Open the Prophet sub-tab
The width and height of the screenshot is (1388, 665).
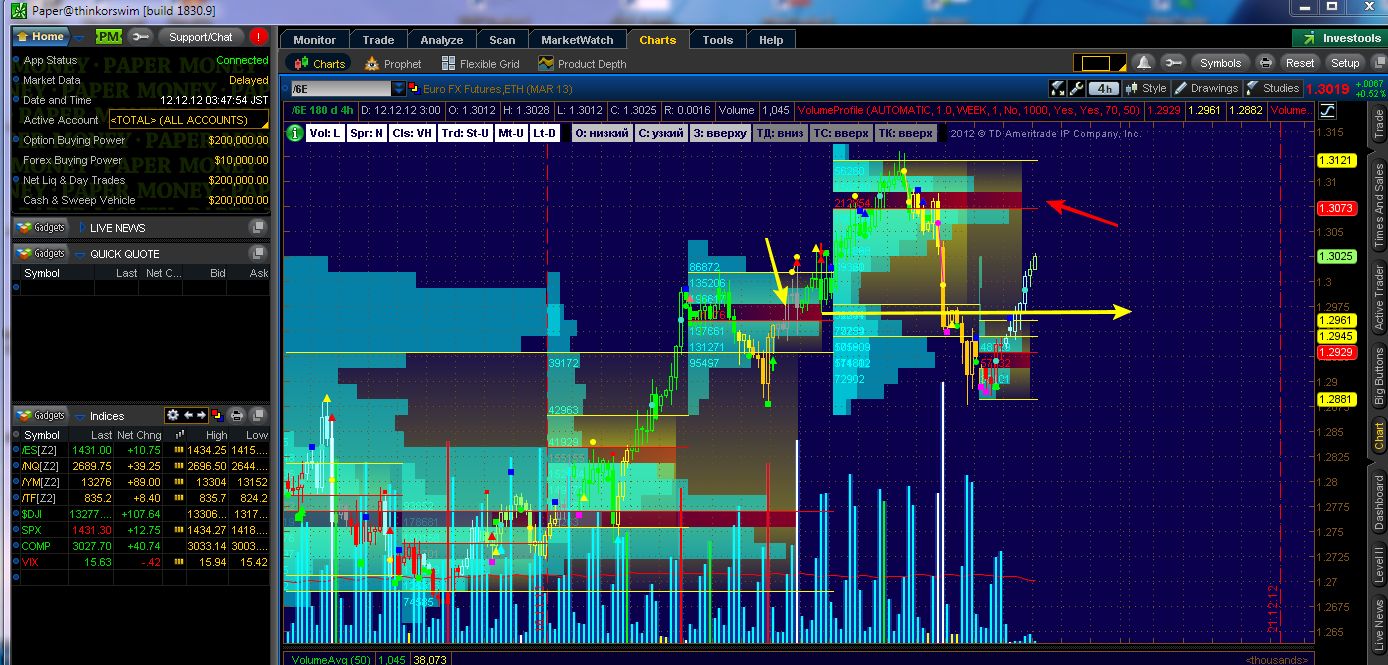393,63
